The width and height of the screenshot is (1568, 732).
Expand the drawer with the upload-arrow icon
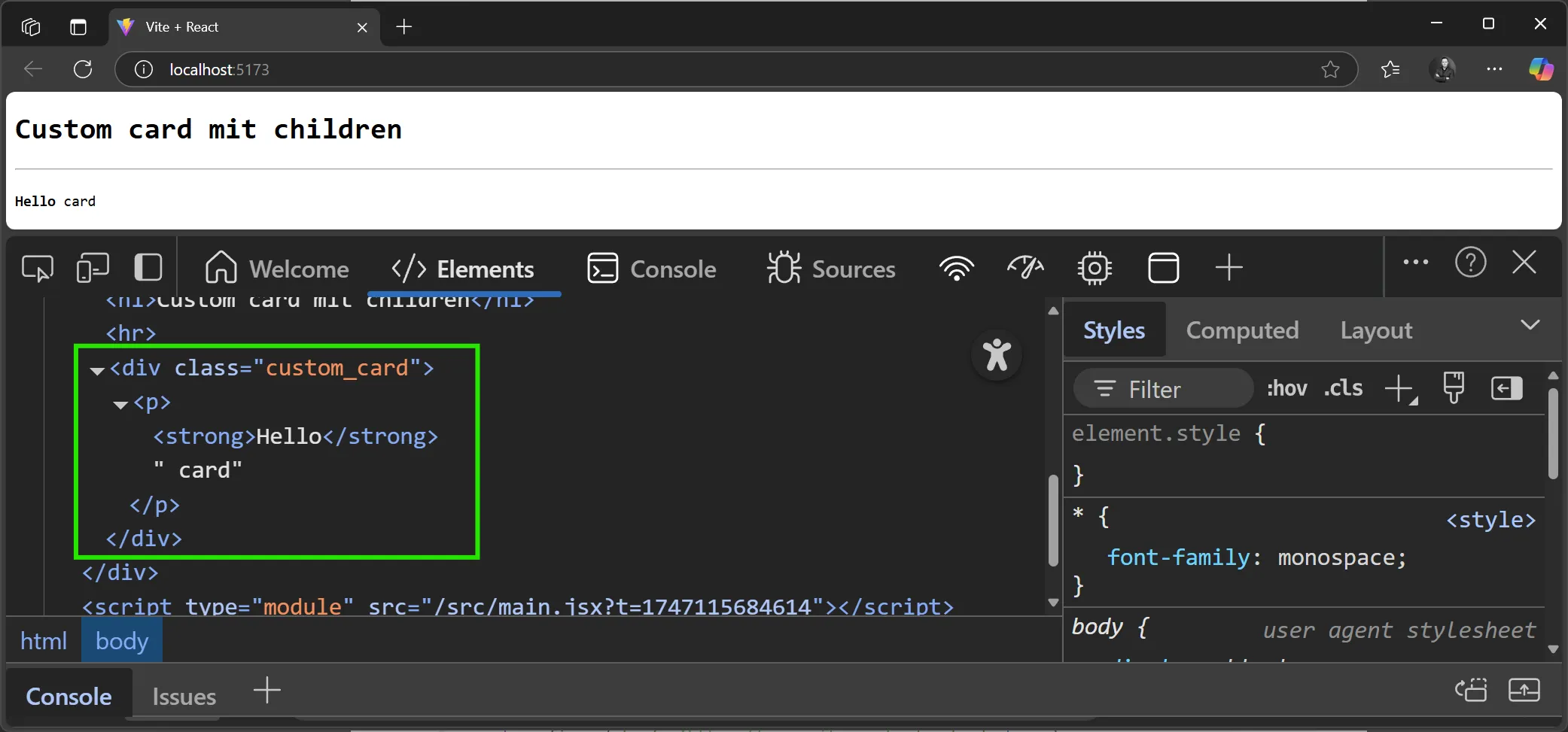1524,690
